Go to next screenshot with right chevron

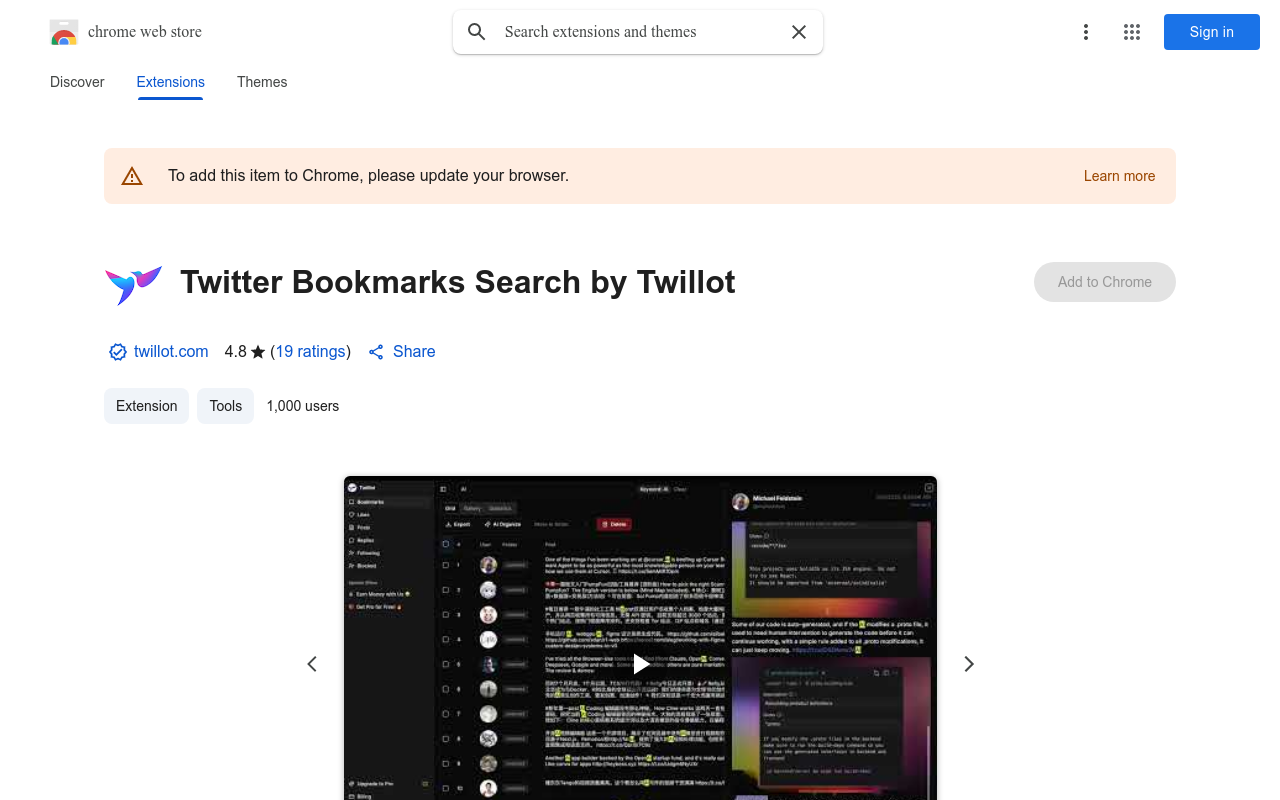(968, 664)
